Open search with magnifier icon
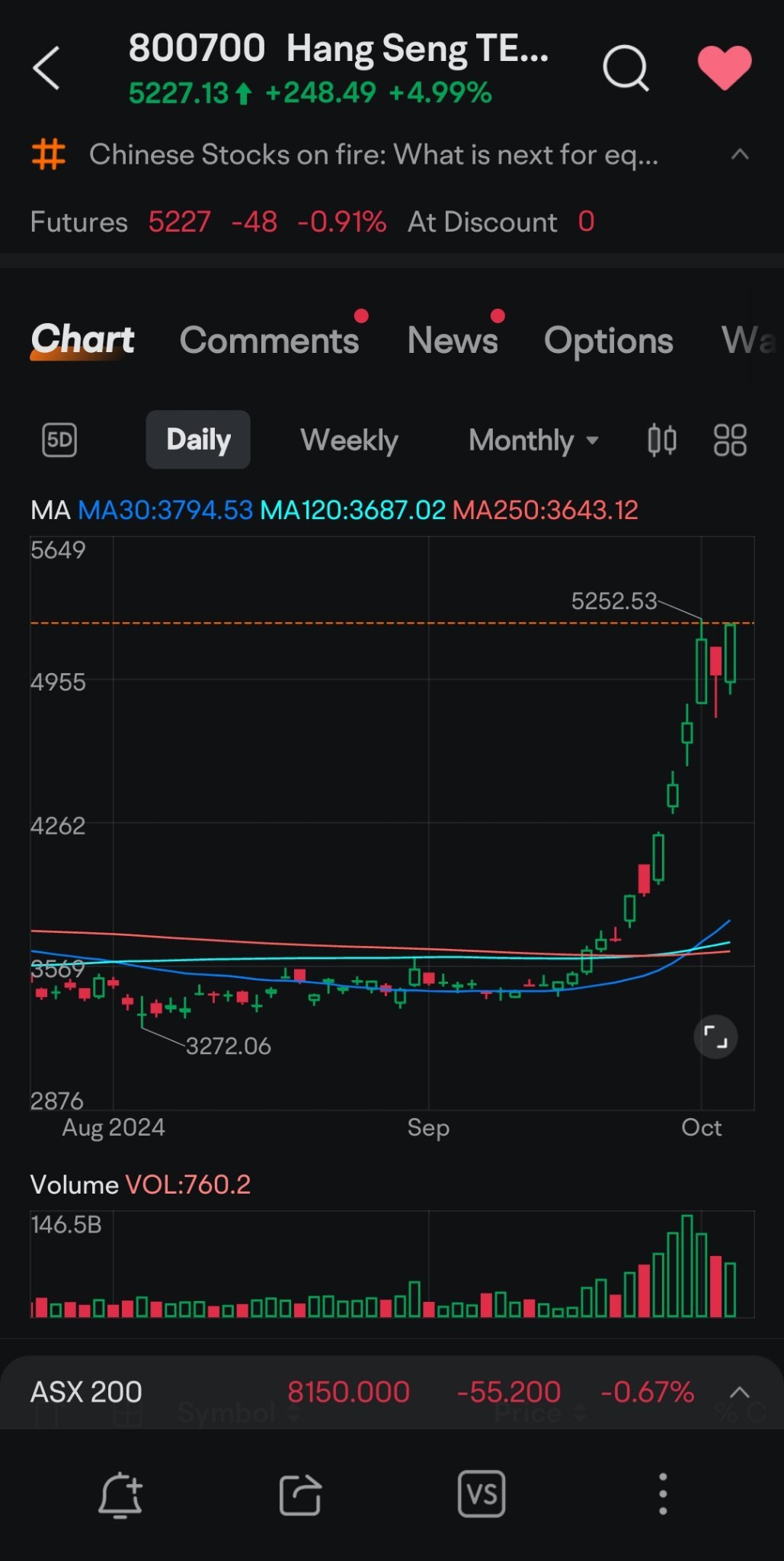The width and height of the screenshot is (784, 1561). 626,68
